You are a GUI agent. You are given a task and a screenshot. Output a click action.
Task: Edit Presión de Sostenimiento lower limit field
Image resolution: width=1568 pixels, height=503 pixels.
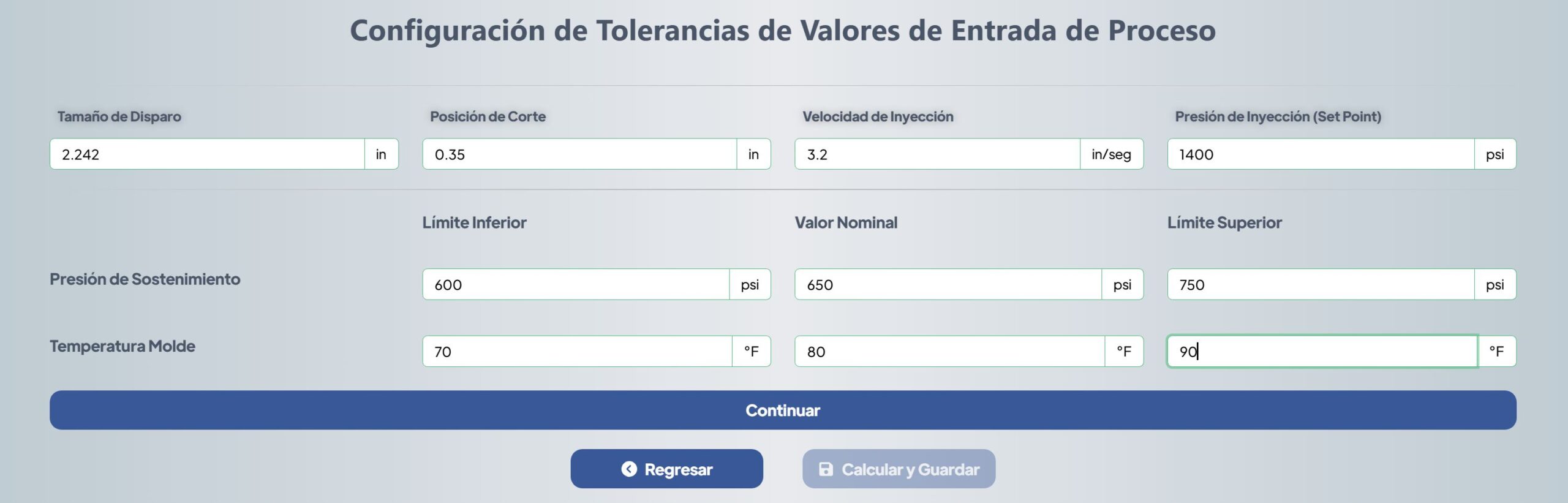click(576, 285)
